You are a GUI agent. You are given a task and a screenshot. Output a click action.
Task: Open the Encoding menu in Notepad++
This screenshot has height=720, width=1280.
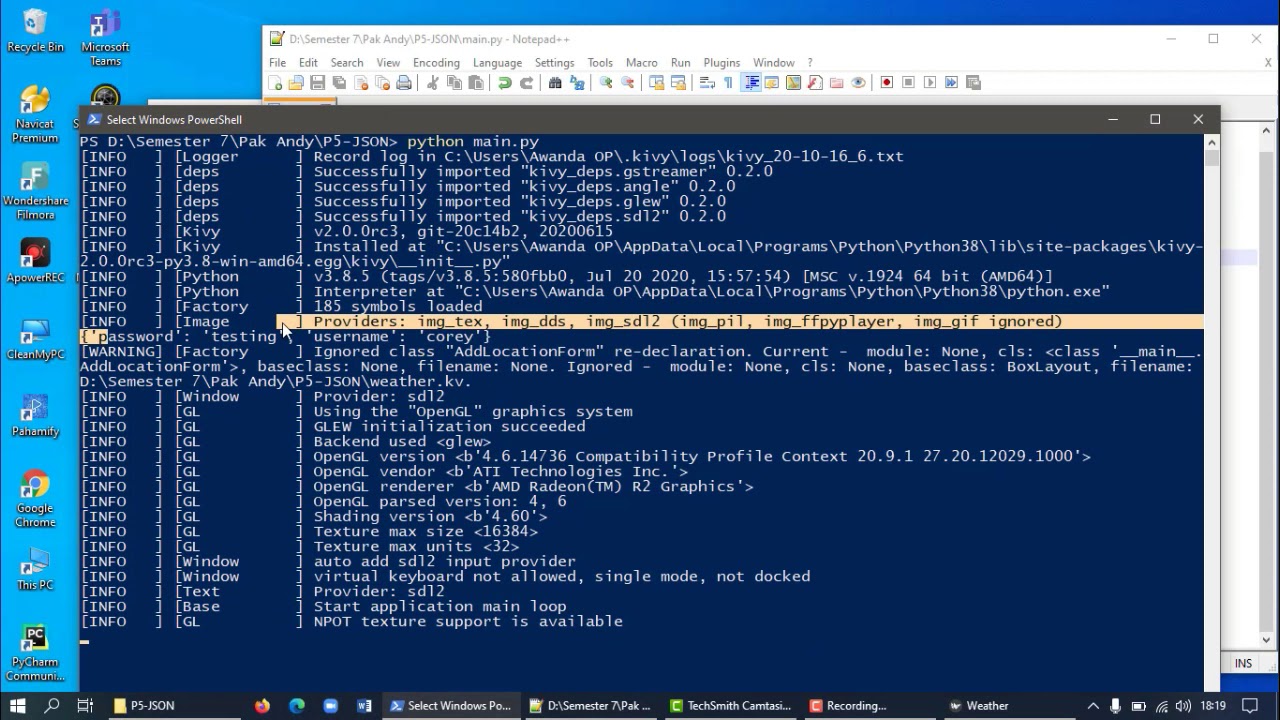(436, 62)
